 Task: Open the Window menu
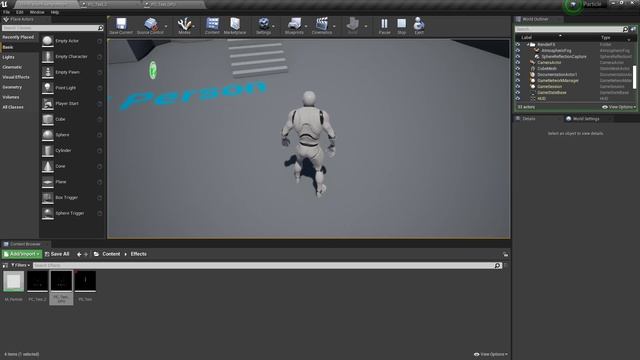(x=37, y=12)
